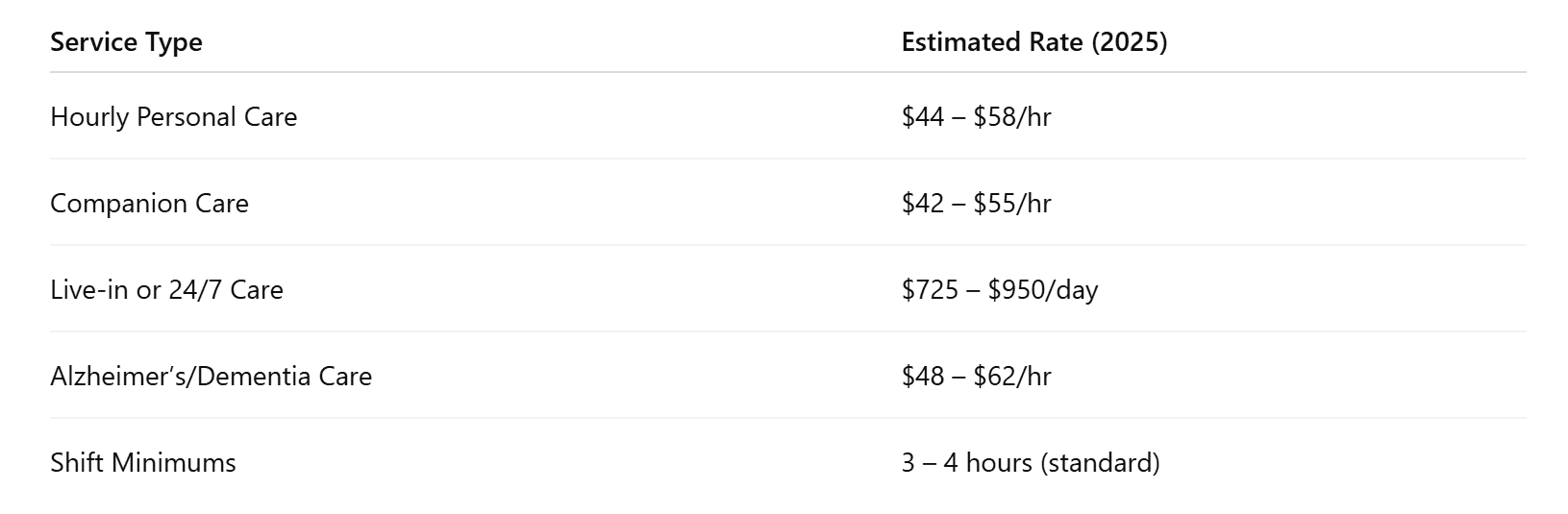Select the Hourly Personal Care row label
The height and width of the screenshot is (514, 1568).
174,116
